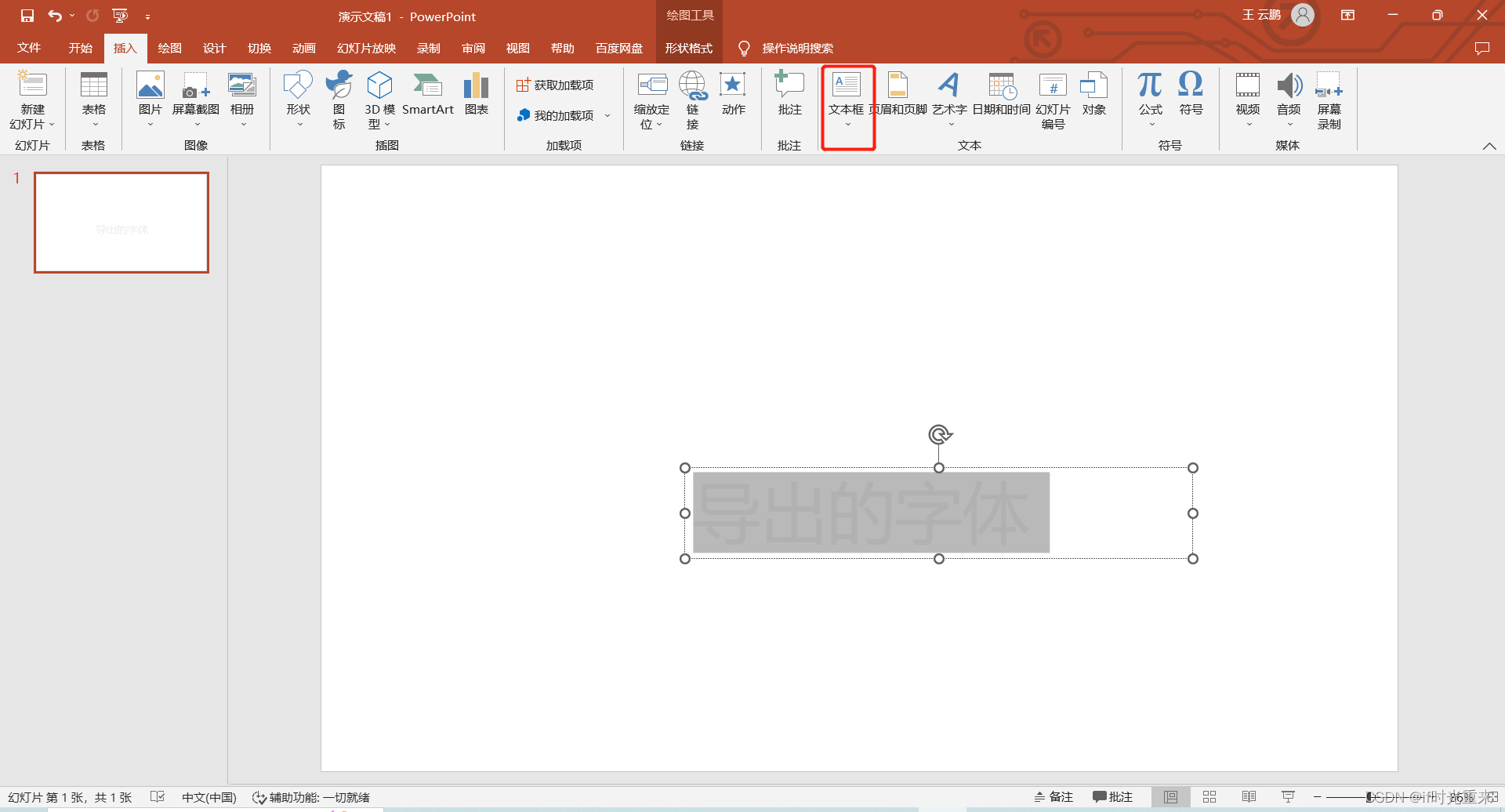Insert a 3D 模型

[x=379, y=100]
